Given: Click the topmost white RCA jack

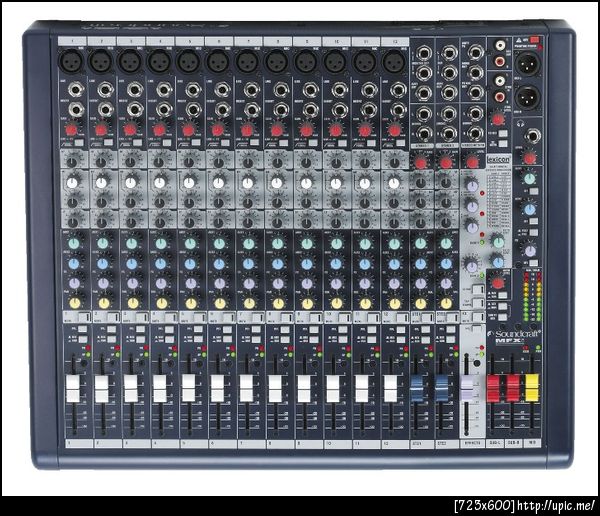Looking at the screenshot, I should coord(500,46).
